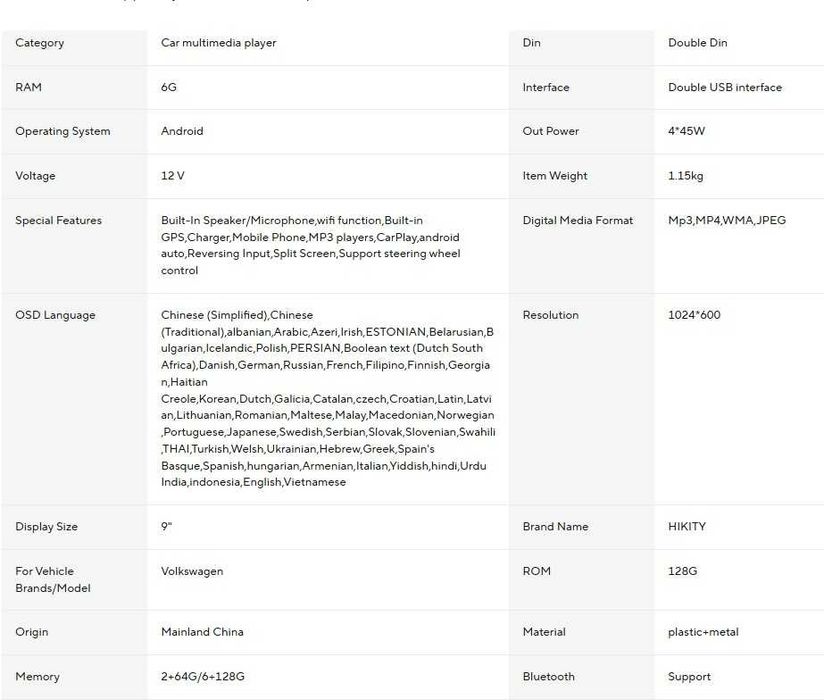824x700 pixels.
Task: Click the RAM value '6G'
Action: (168, 87)
